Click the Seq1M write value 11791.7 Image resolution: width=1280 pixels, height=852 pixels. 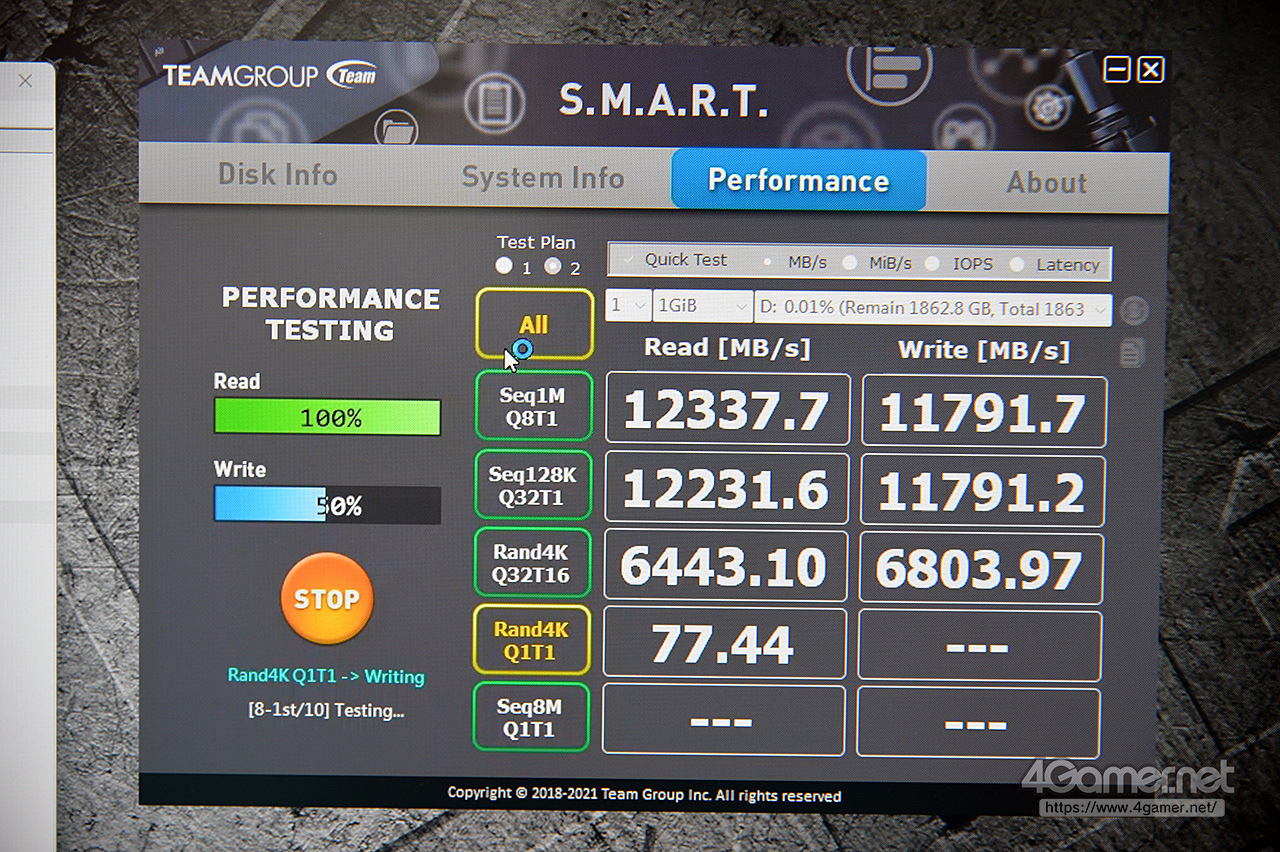984,412
